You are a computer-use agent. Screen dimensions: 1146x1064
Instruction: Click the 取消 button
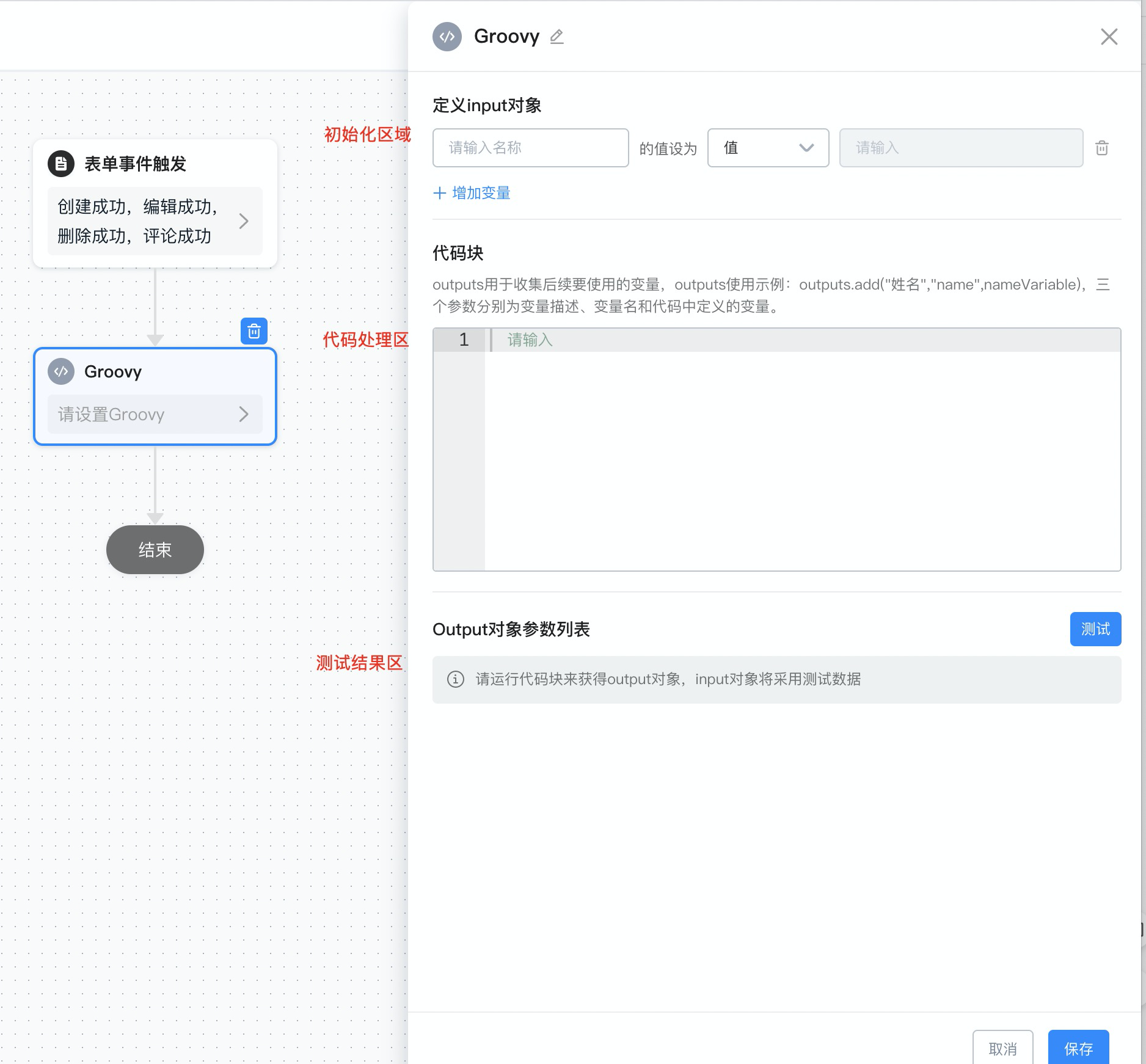pyautogui.click(x=1002, y=1048)
